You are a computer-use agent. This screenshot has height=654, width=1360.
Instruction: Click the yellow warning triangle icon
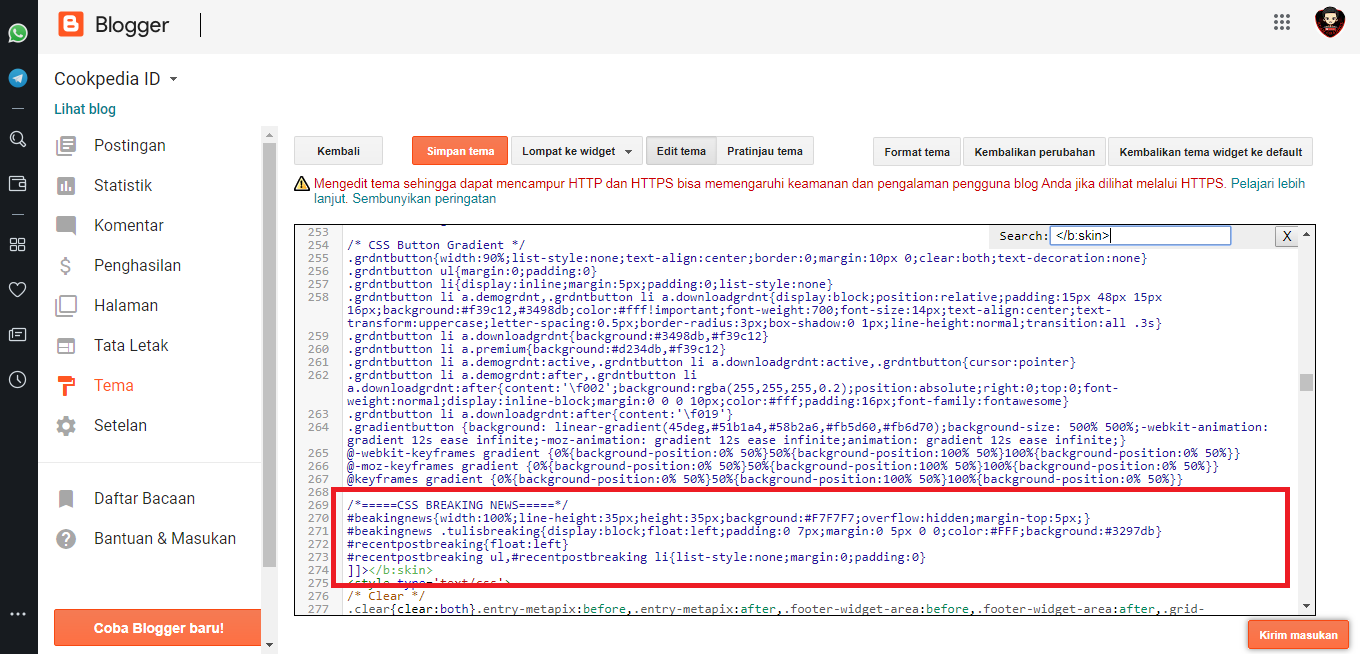tap(302, 184)
